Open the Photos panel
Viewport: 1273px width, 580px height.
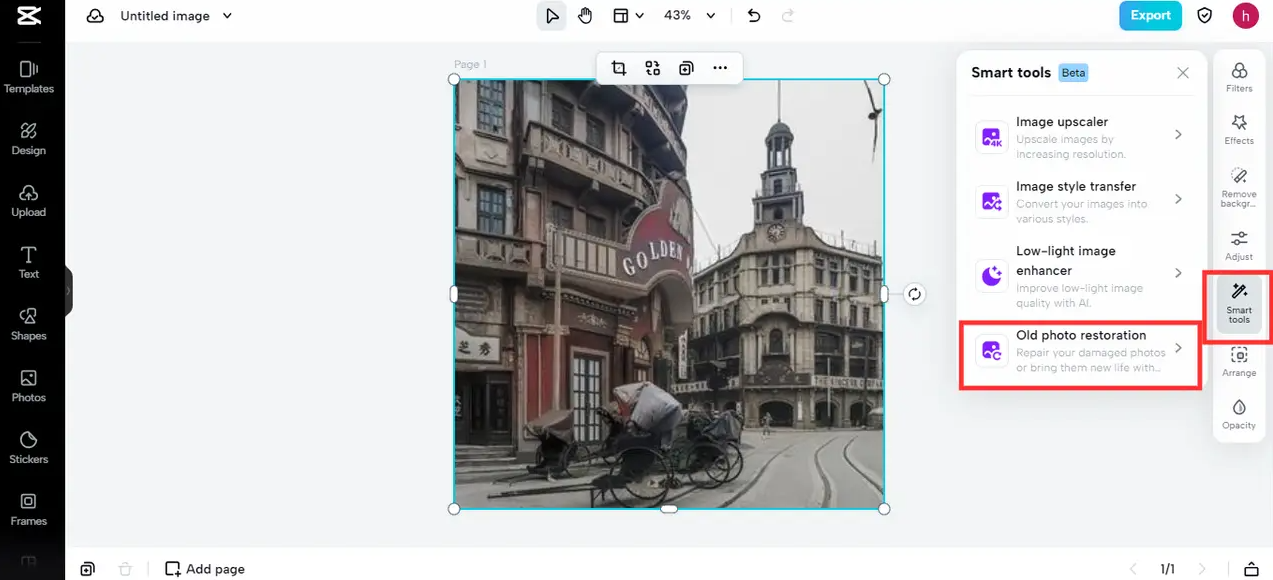pos(28,386)
